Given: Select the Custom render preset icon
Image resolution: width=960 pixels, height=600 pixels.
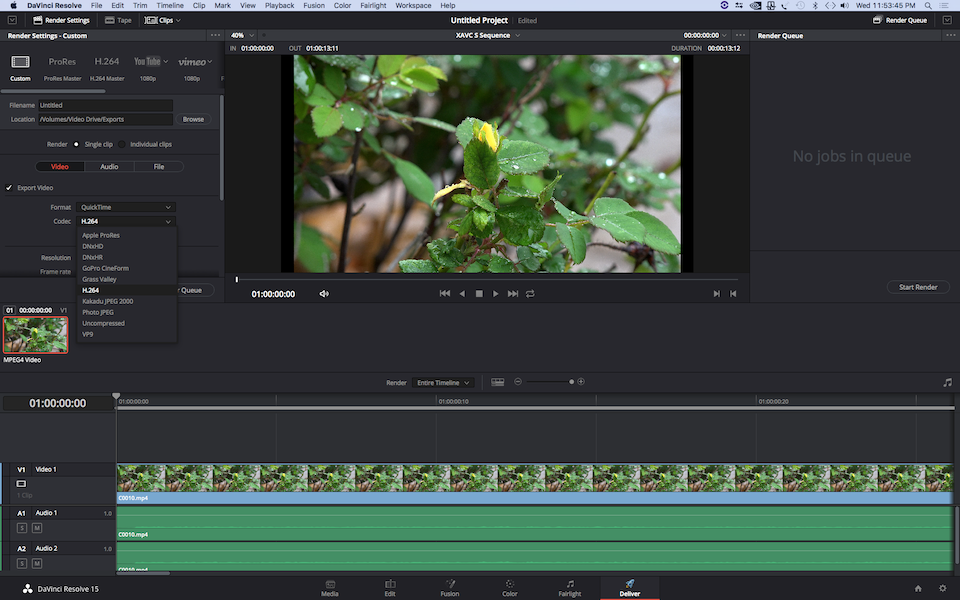Looking at the screenshot, I should [x=20, y=62].
